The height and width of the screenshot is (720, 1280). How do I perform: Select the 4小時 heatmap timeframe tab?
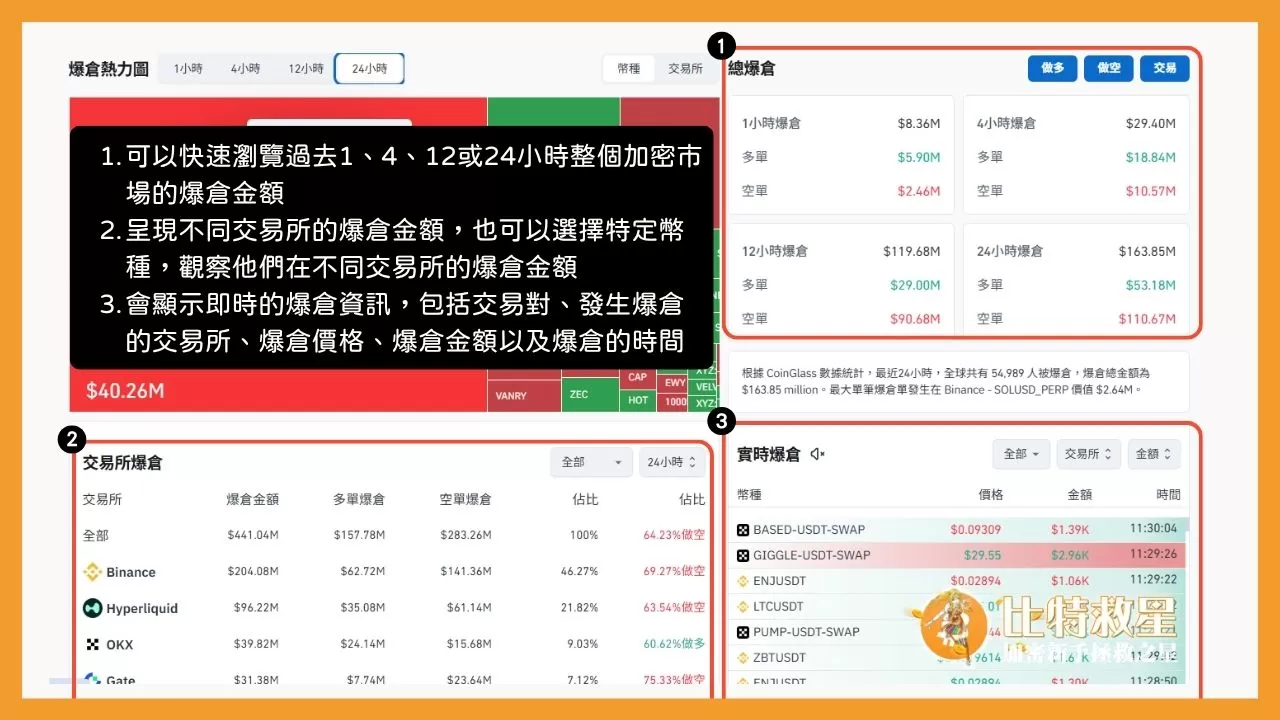click(245, 69)
